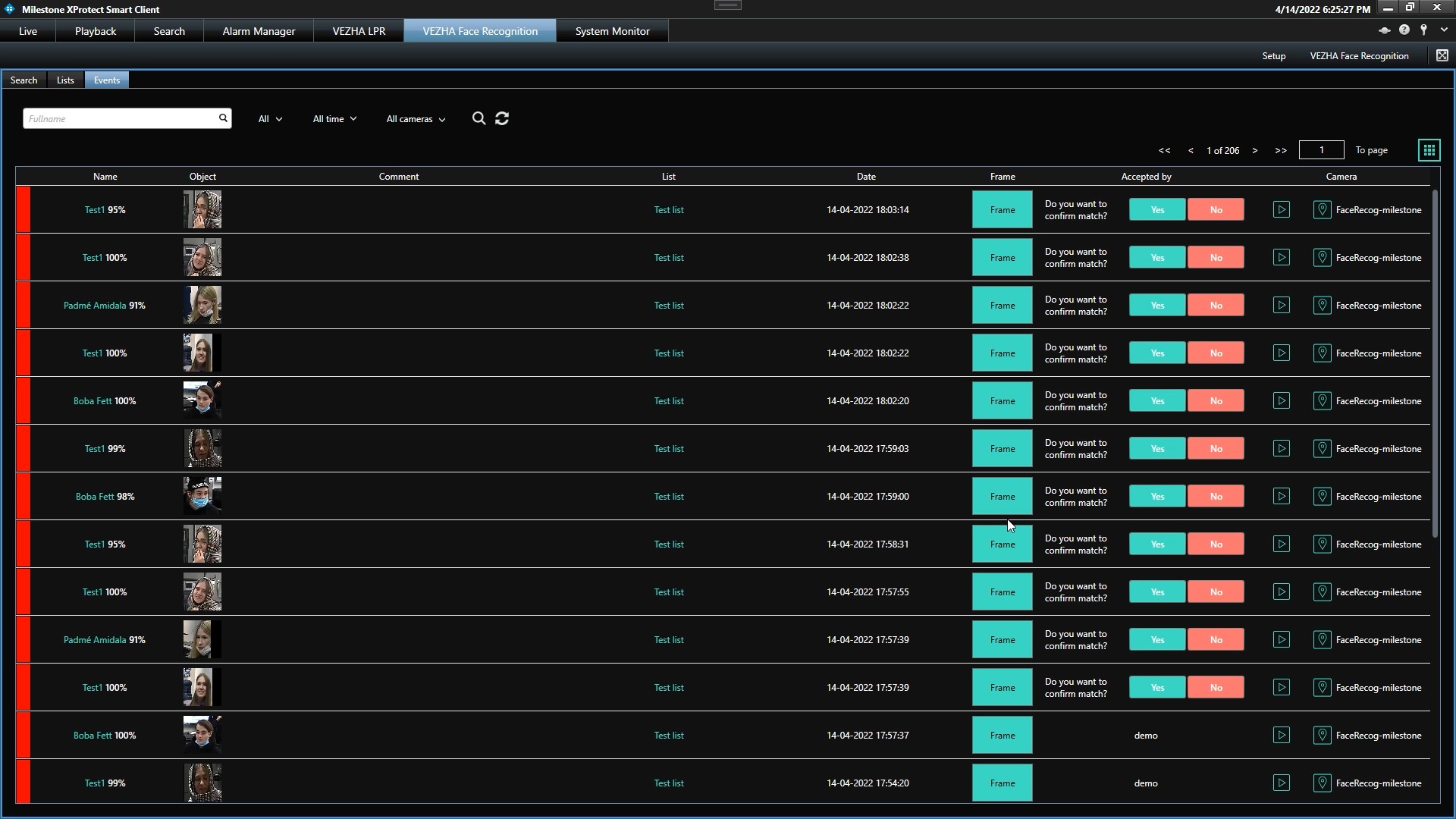Screen dimensions: 1456x819
Task: Open the Playback tab
Action: 96,31
